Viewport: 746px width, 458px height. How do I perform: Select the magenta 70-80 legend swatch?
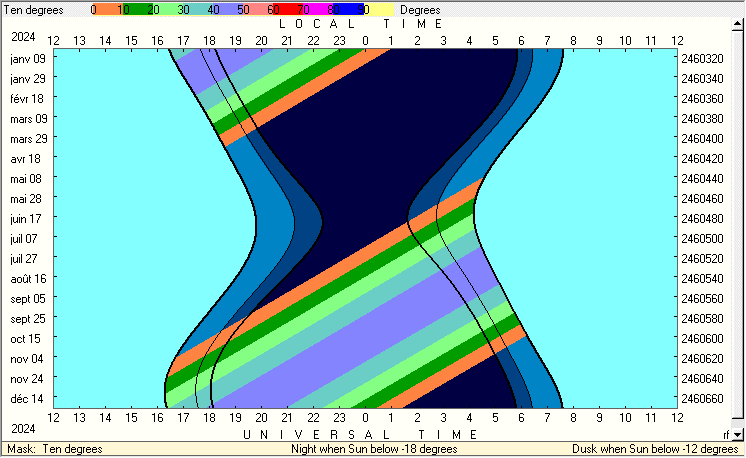[318, 10]
